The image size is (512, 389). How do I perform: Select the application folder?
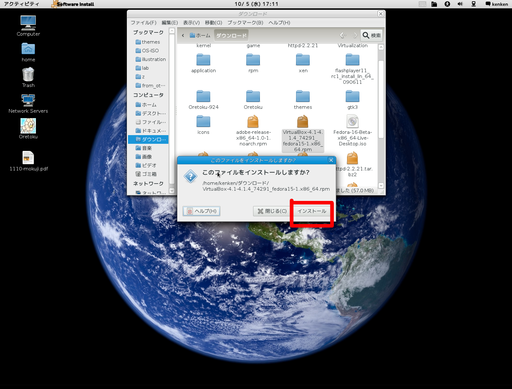point(203,63)
